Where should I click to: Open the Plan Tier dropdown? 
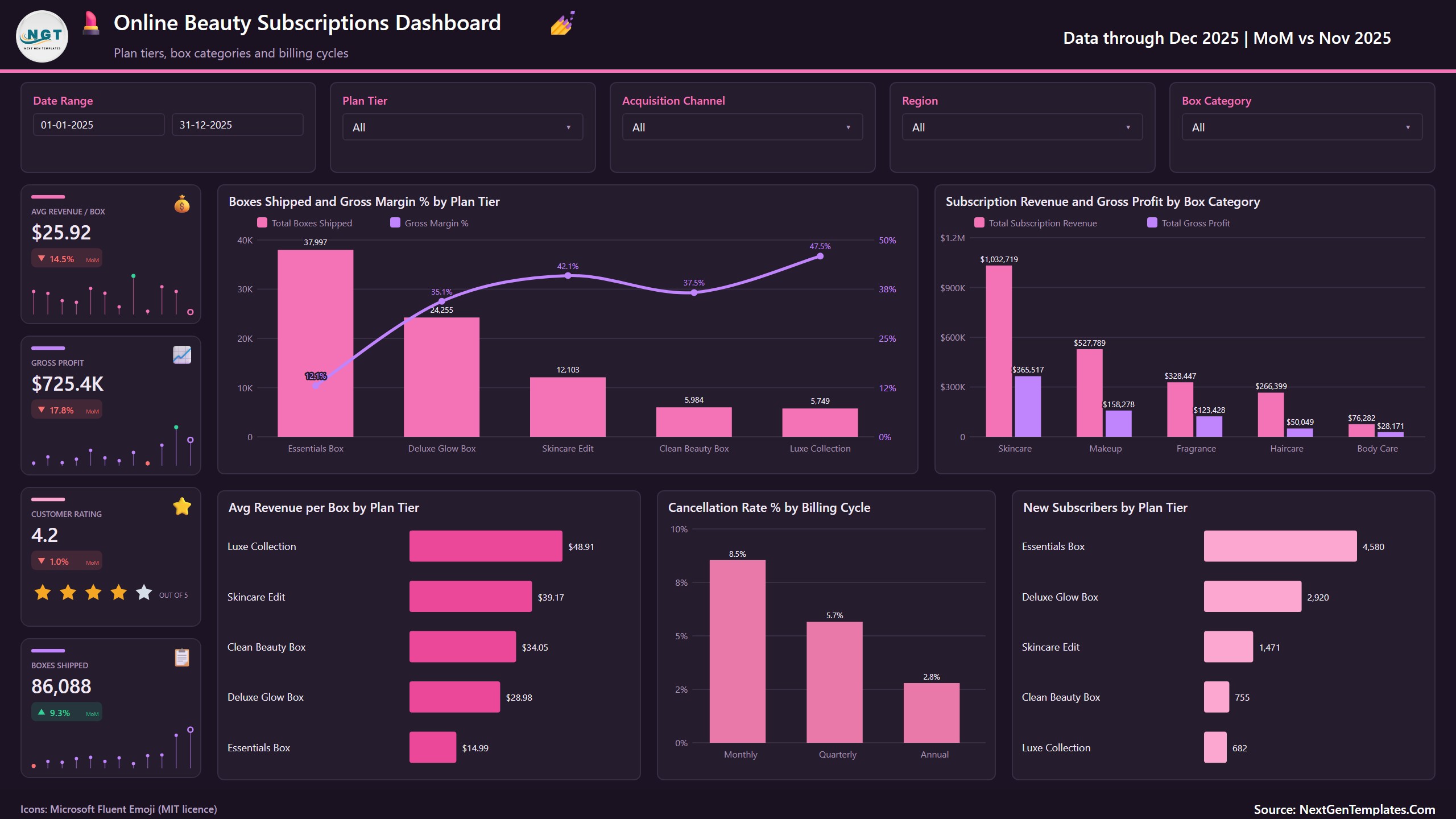[x=462, y=127]
